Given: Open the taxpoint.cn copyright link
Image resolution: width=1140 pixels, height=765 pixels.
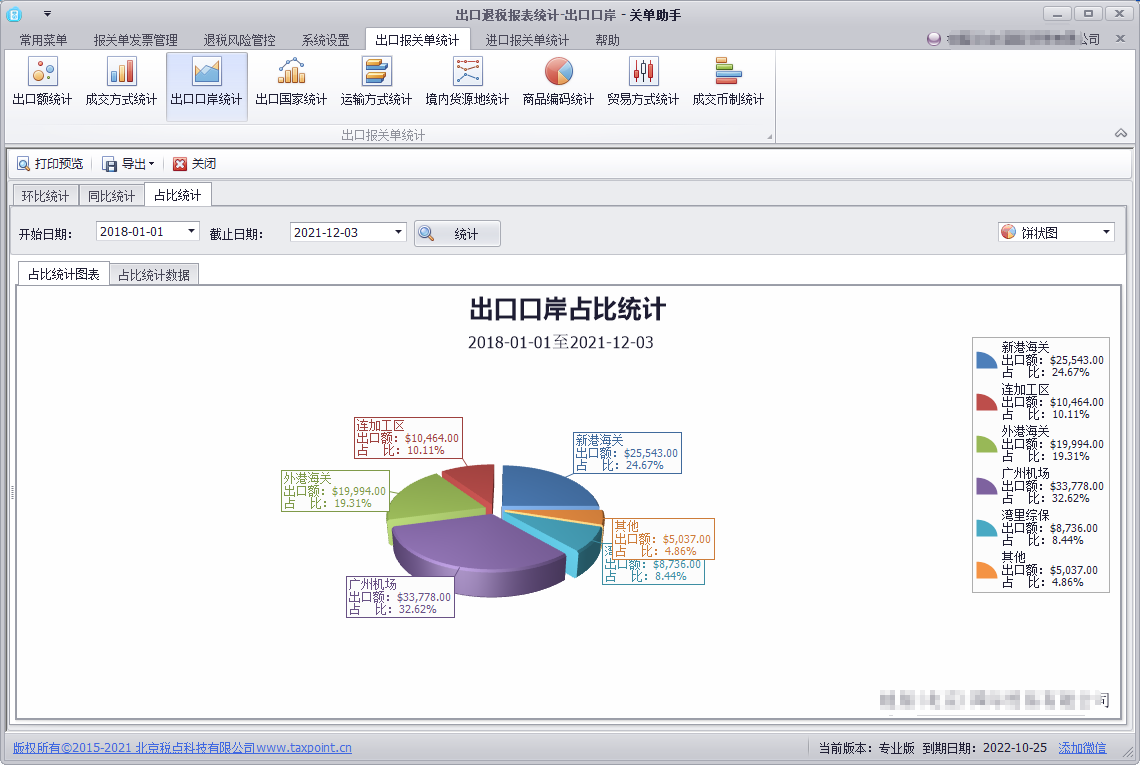Looking at the screenshot, I should tap(182, 748).
